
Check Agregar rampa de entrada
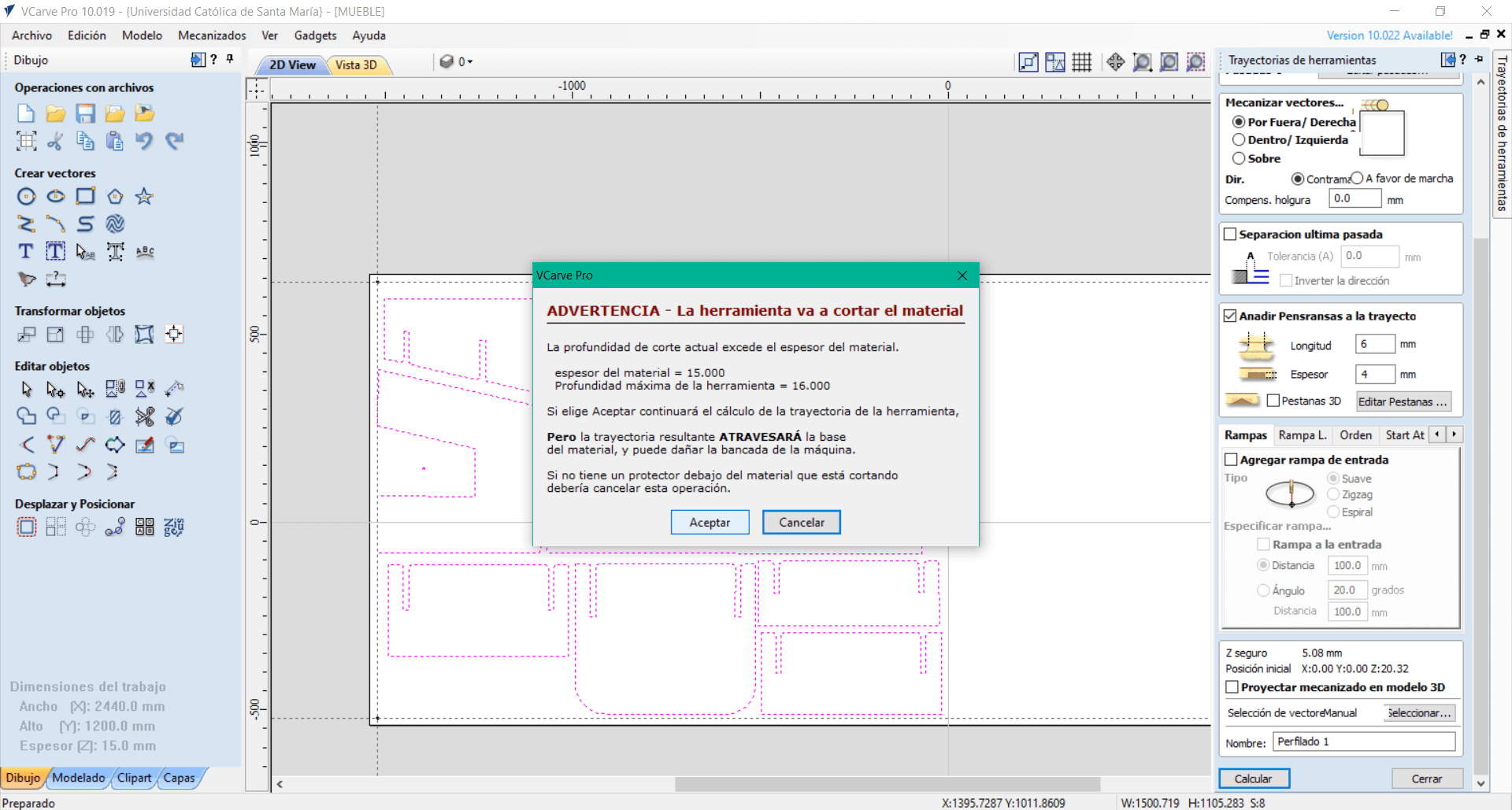(1231, 460)
